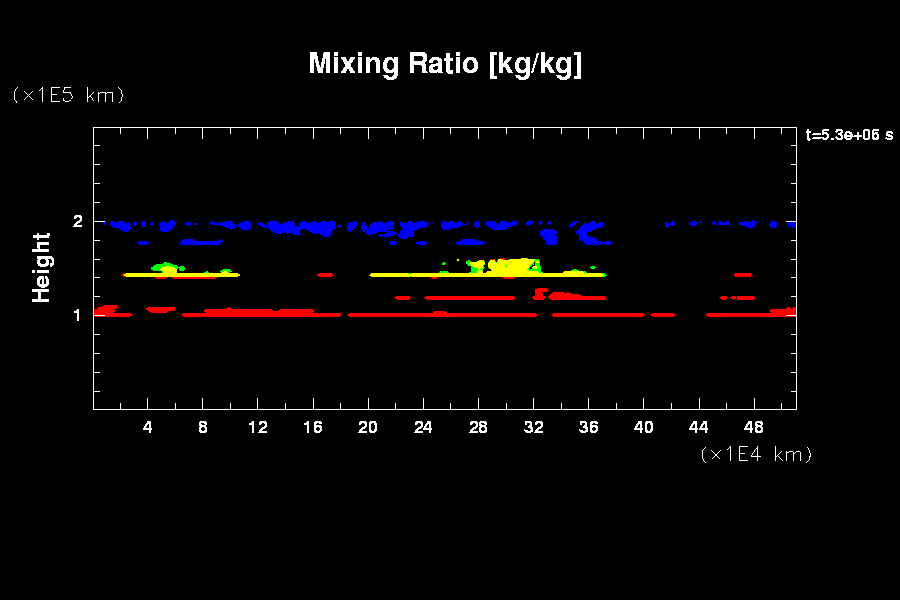900x600 pixels.
Task: Click horizontal axis tick label 8
Action: click(x=203, y=427)
